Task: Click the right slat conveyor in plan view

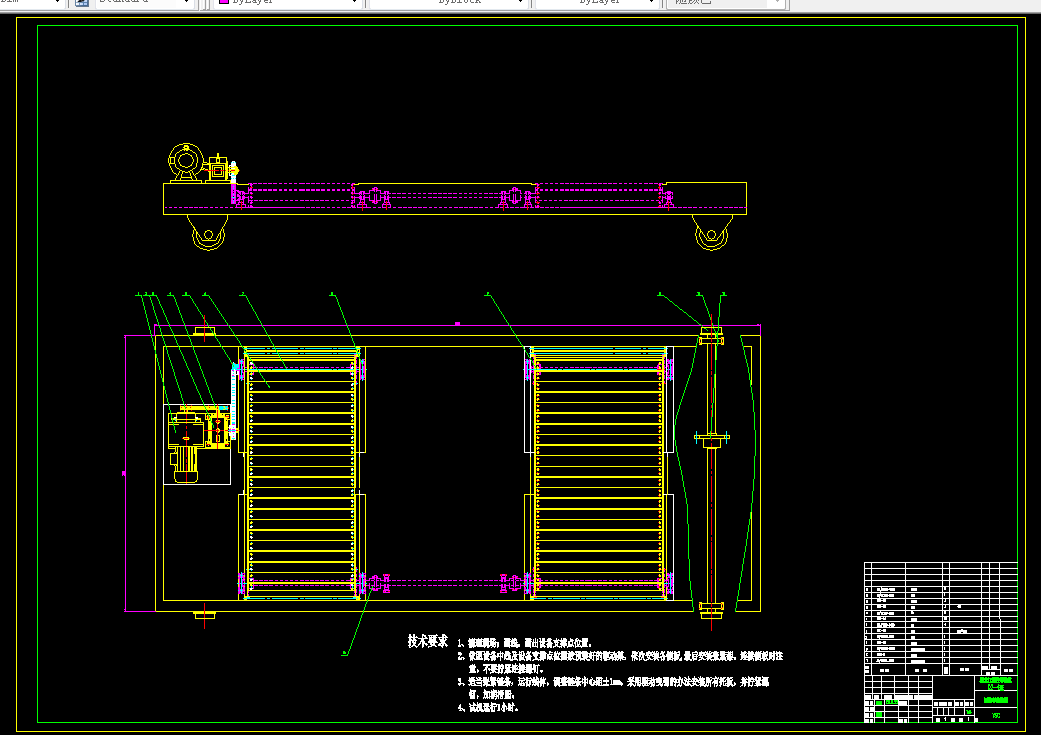Action: coord(598,473)
